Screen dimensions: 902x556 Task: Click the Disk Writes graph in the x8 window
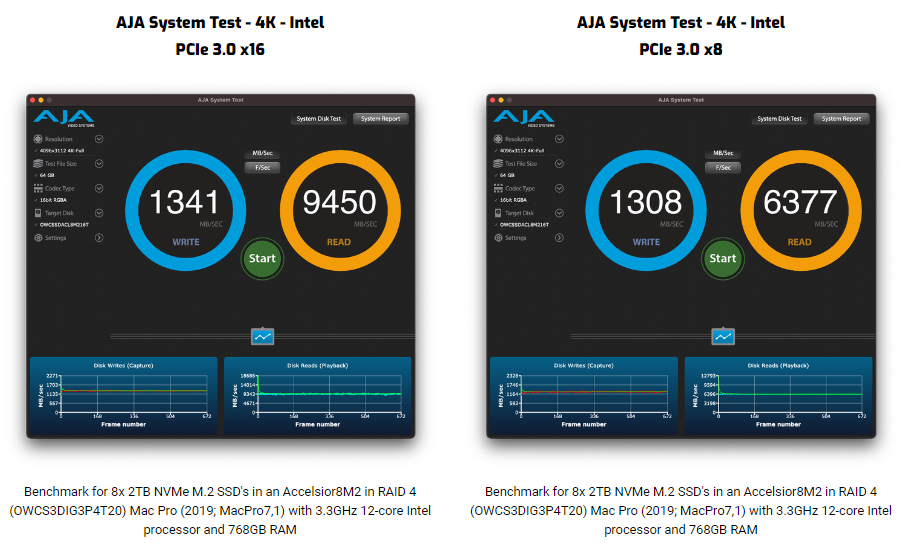tap(584, 396)
